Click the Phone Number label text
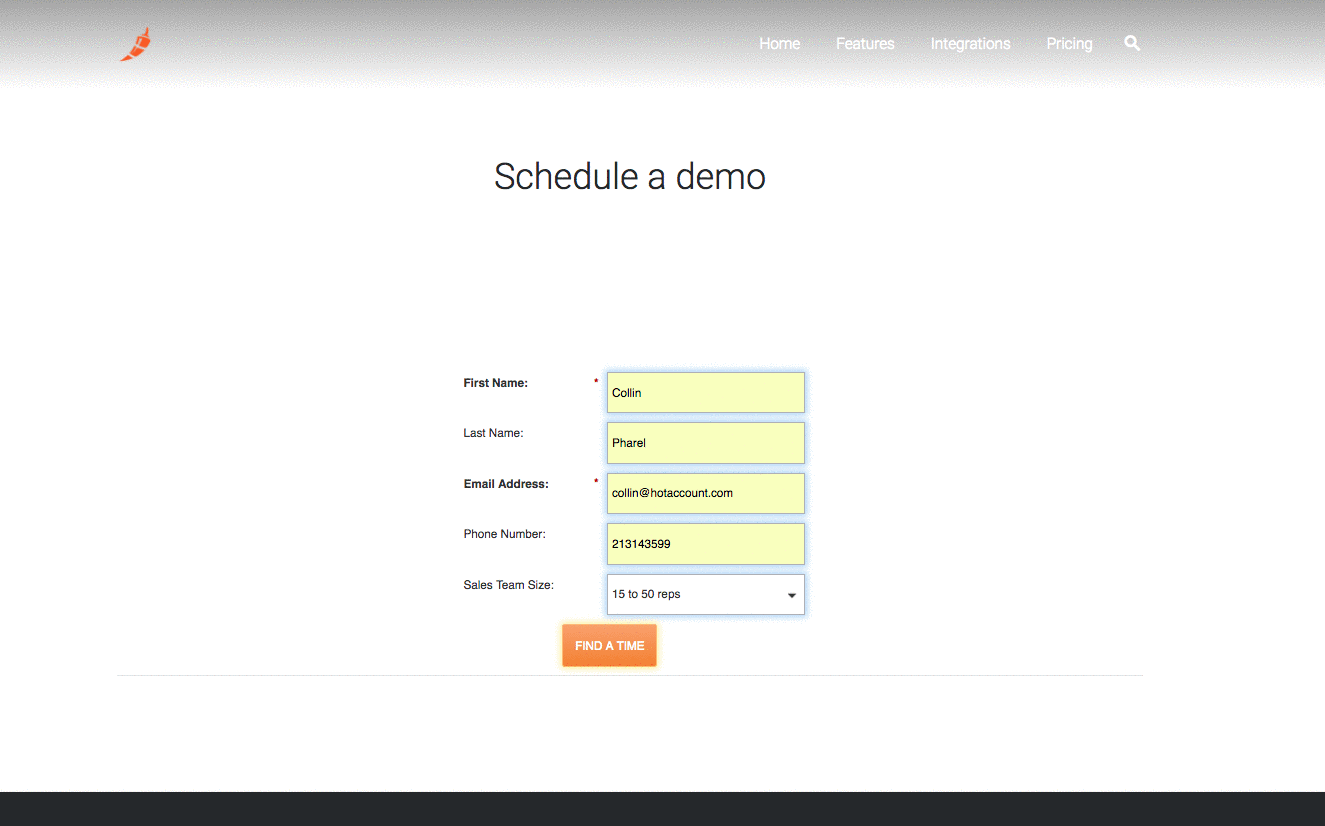The image size is (1325, 826). (504, 534)
